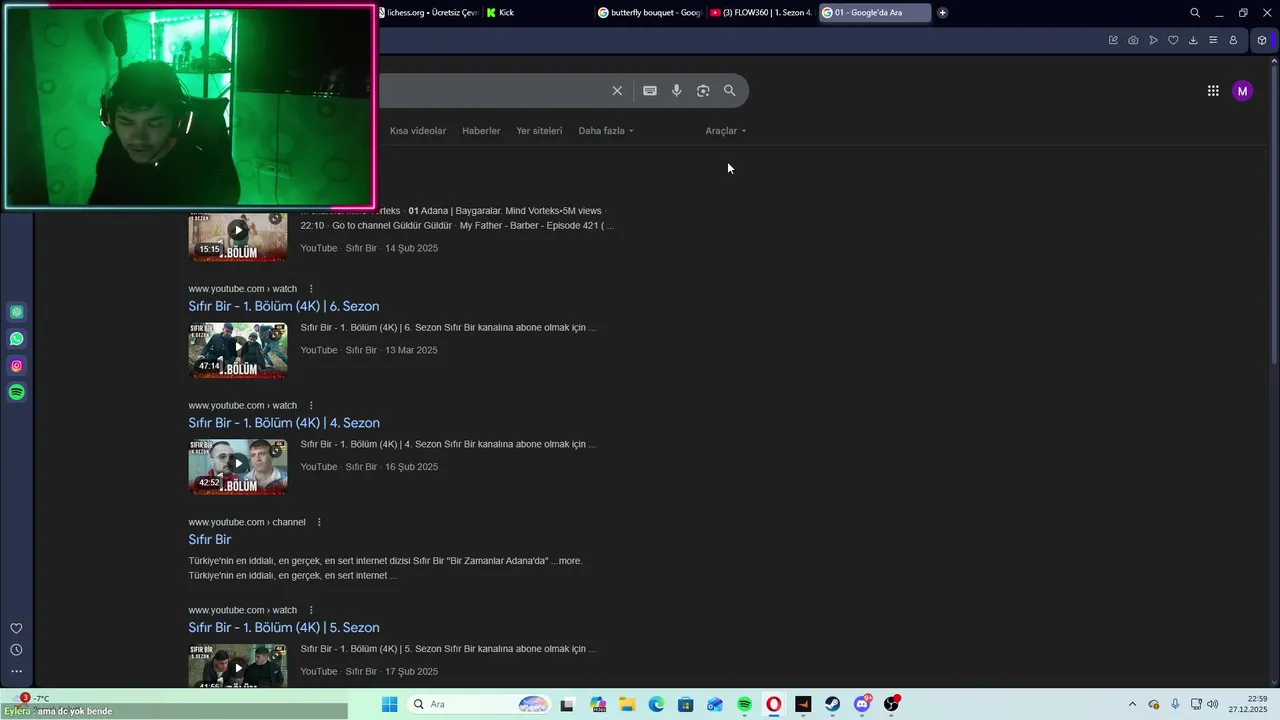Open the Google apps grid

[1213, 91]
